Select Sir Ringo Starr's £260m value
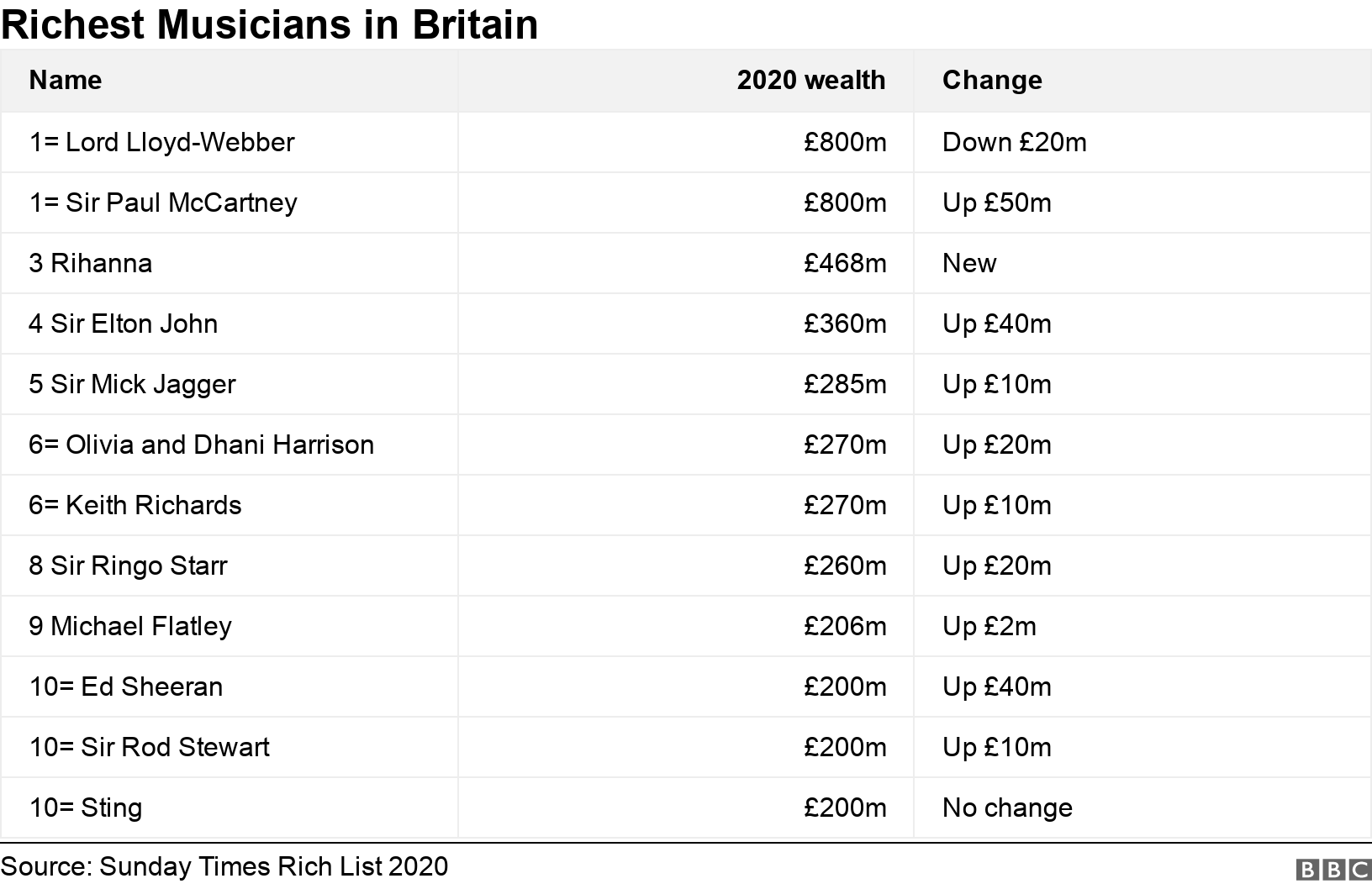Screen dimensions: 1372x889 (844, 565)
